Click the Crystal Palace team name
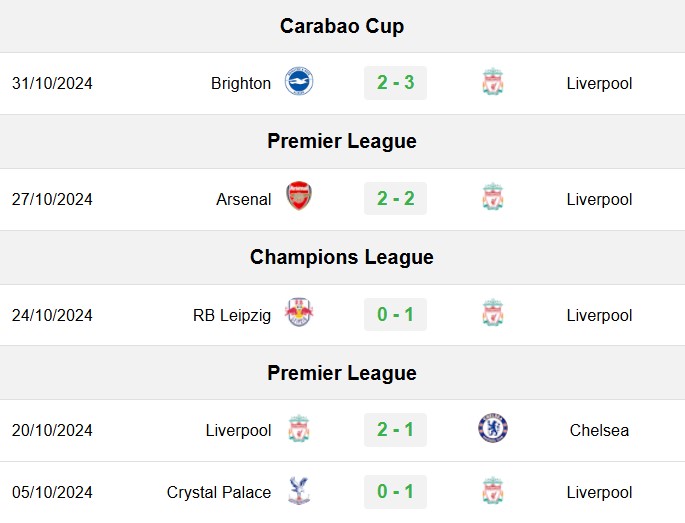The image size is (685, 523). point(219,492)
